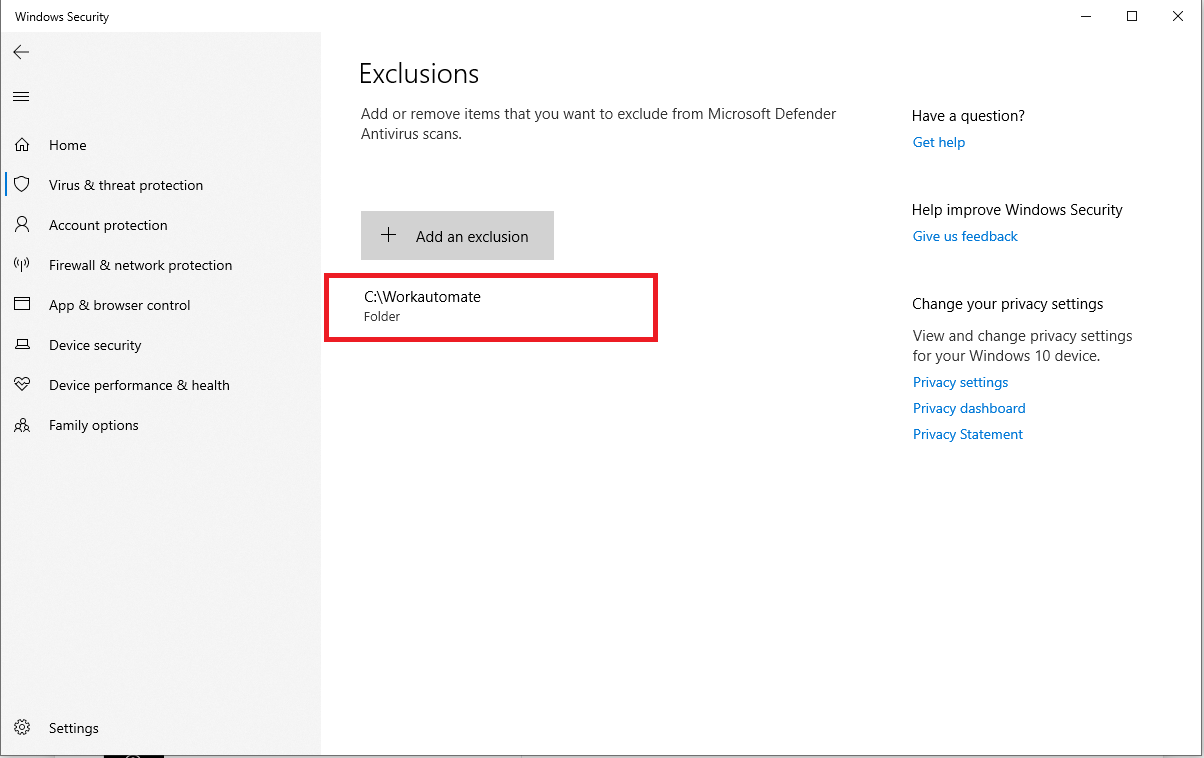Click Give us feedback link
This screenshot has height=758, width=1204.
point(965,236)
